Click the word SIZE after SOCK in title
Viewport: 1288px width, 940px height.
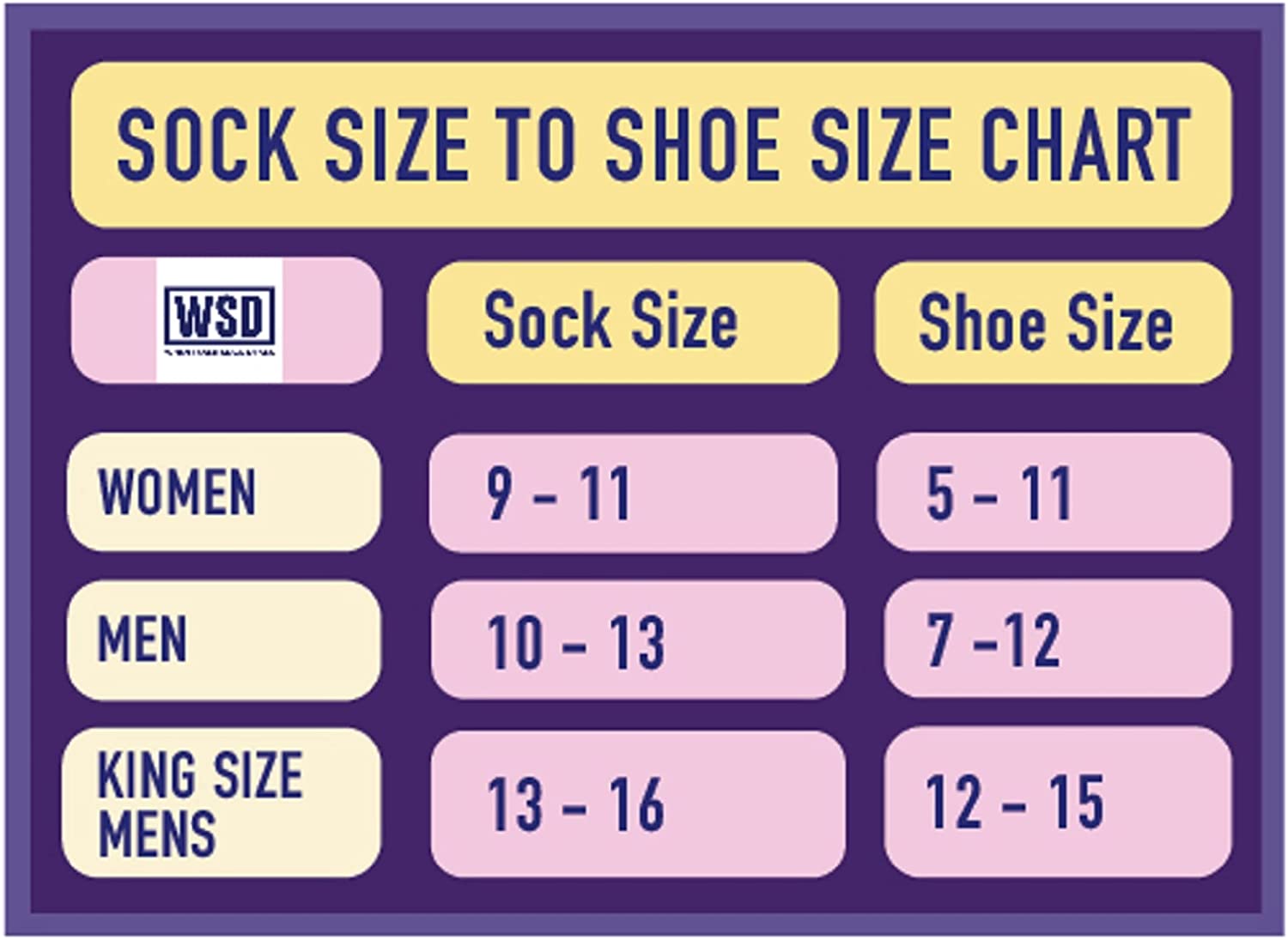pyautogui.click(x=398, y=144)
